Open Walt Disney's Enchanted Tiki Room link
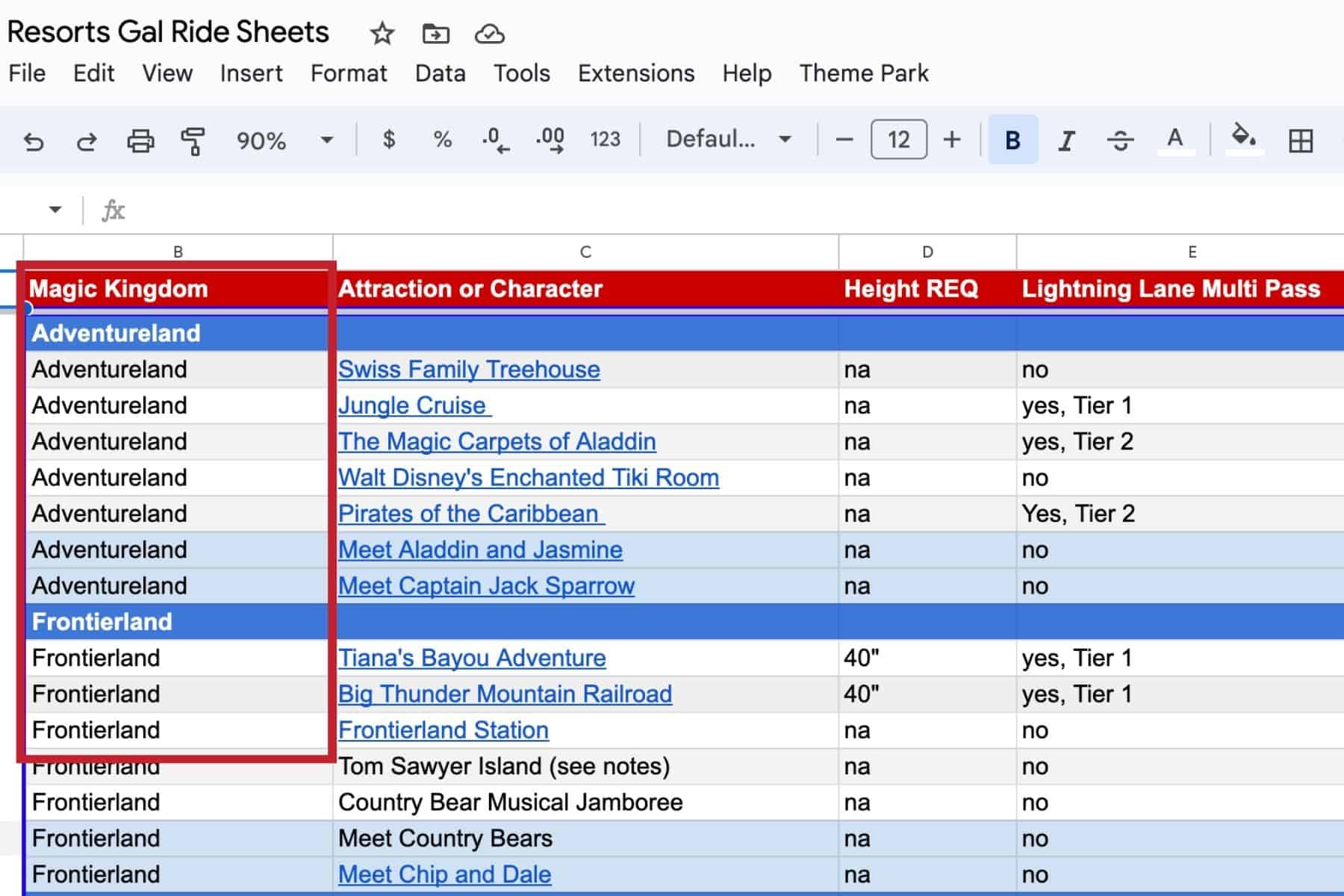This screenshot has height=896, width=1344. [529, 478]
